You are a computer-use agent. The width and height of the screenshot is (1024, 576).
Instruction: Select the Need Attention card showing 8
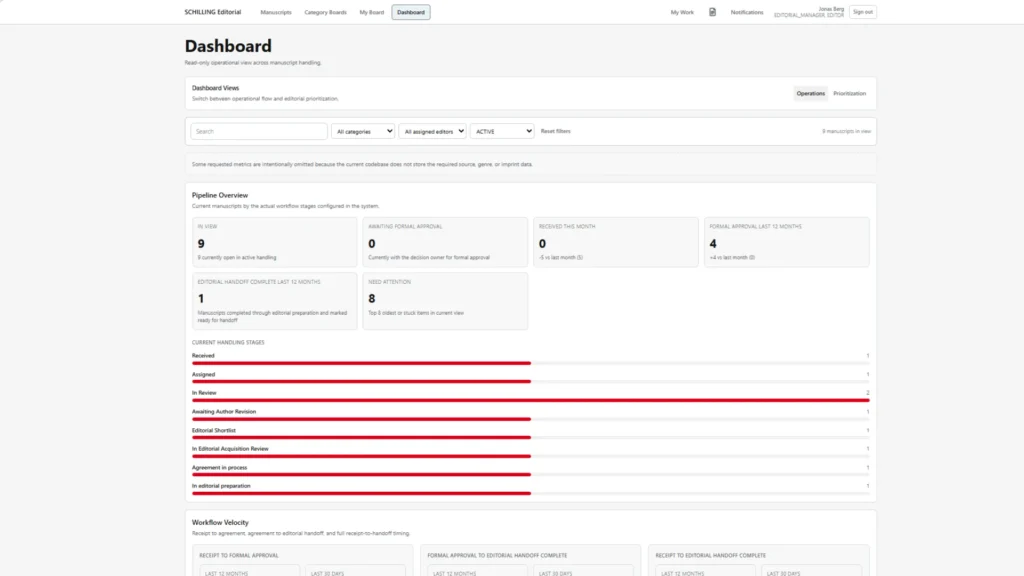coord(445,300)
